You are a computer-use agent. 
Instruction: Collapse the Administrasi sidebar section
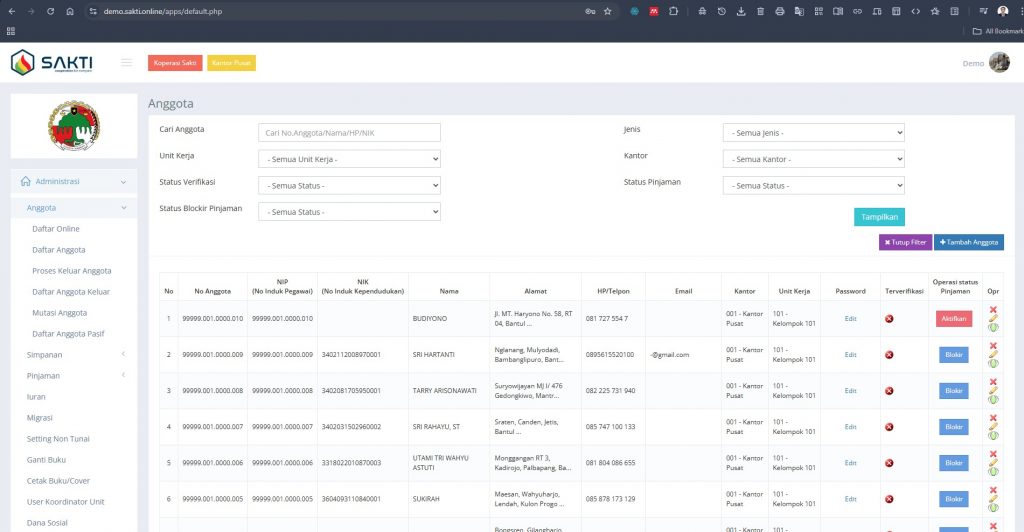point(74,181)
